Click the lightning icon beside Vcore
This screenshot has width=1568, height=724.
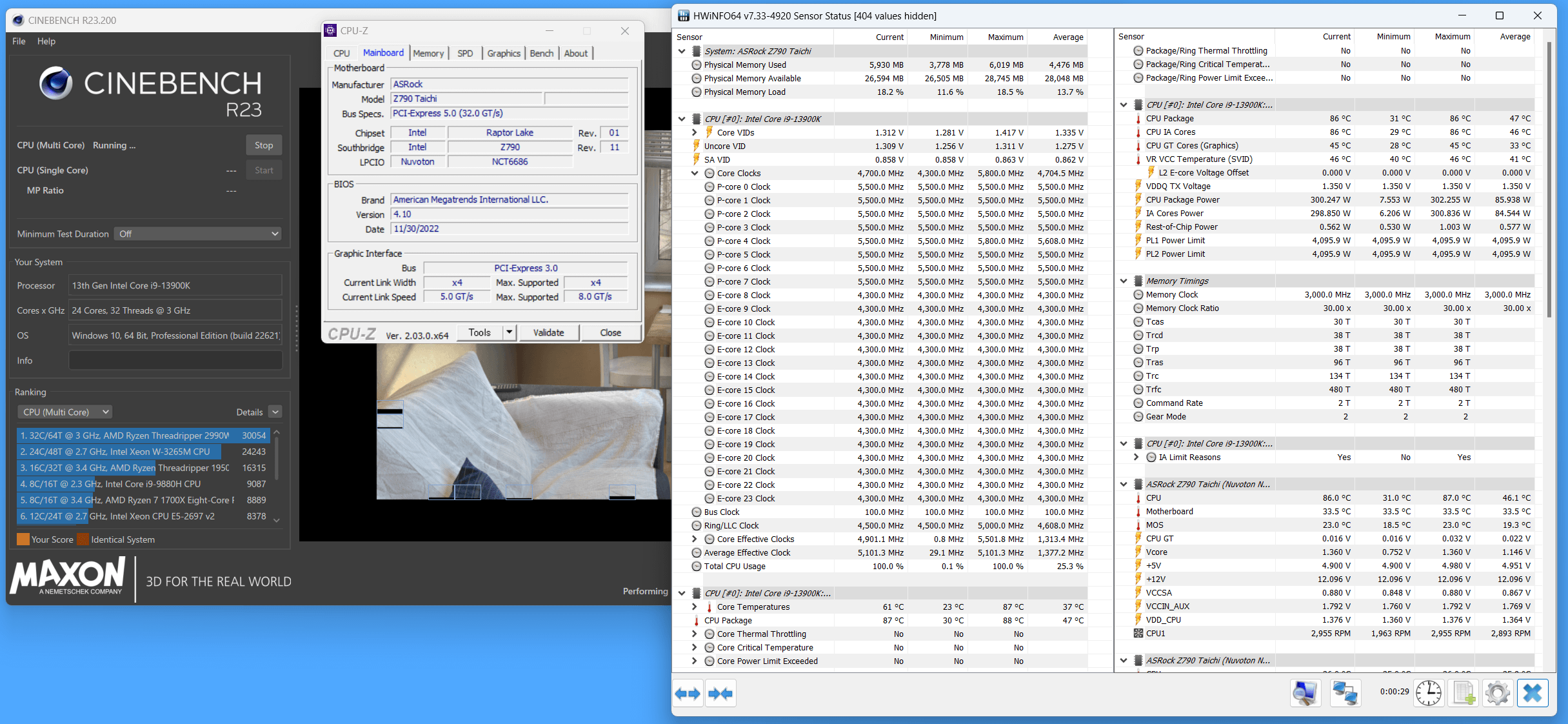pyautogui.click(x=1138, y=552)
